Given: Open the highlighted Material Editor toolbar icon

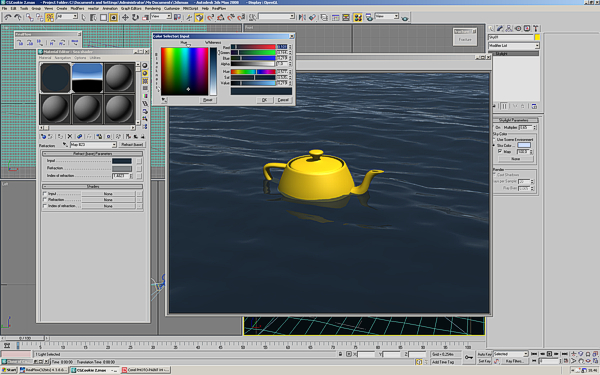Looking at the screenshot, I should coord(358,17).
